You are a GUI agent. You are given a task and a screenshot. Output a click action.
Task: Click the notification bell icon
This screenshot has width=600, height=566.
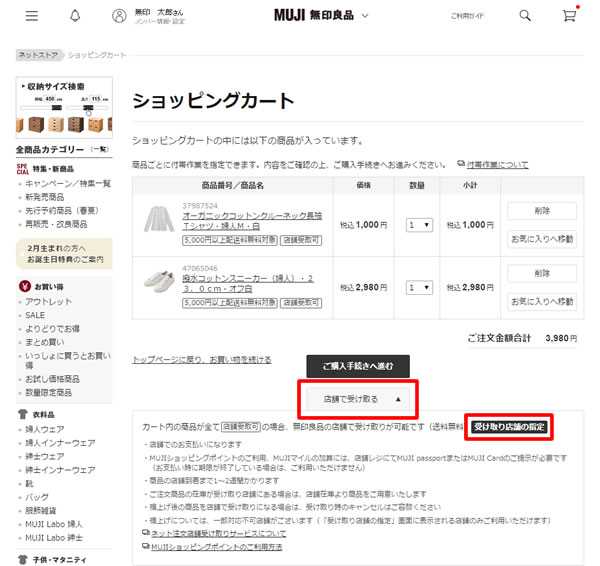pos(76,16)
